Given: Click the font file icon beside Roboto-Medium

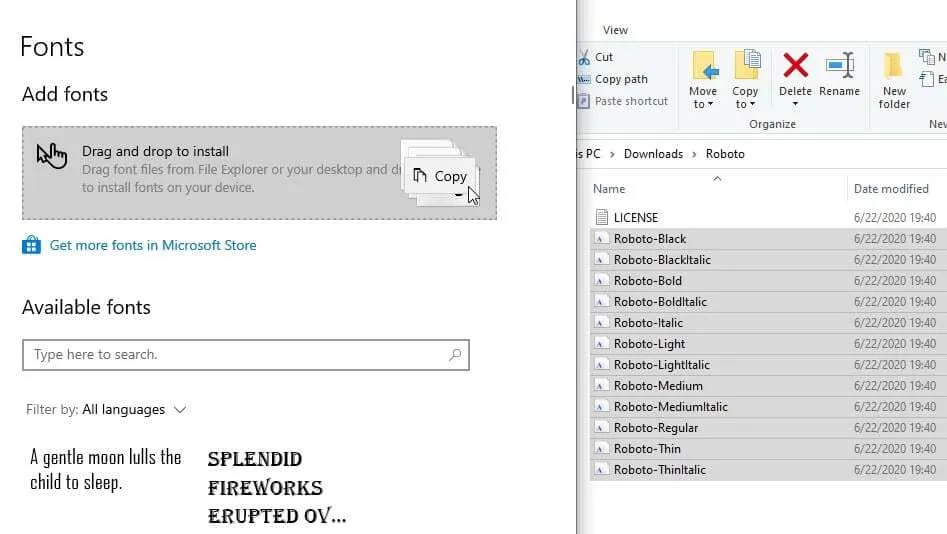Looking at the screenshot, I should 600,385.
